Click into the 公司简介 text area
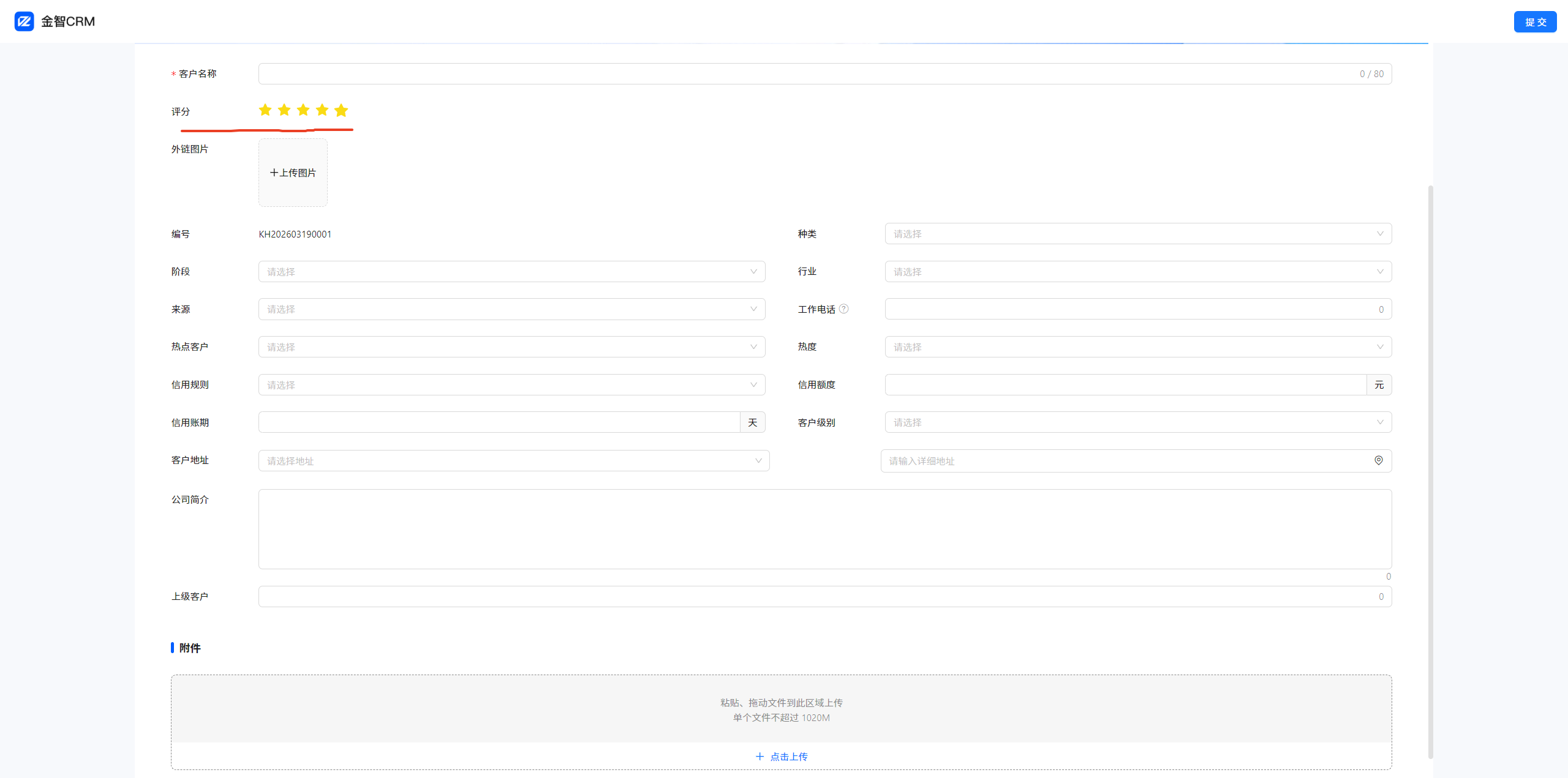This screenshot has height=778, width=1568. [824, 529]
